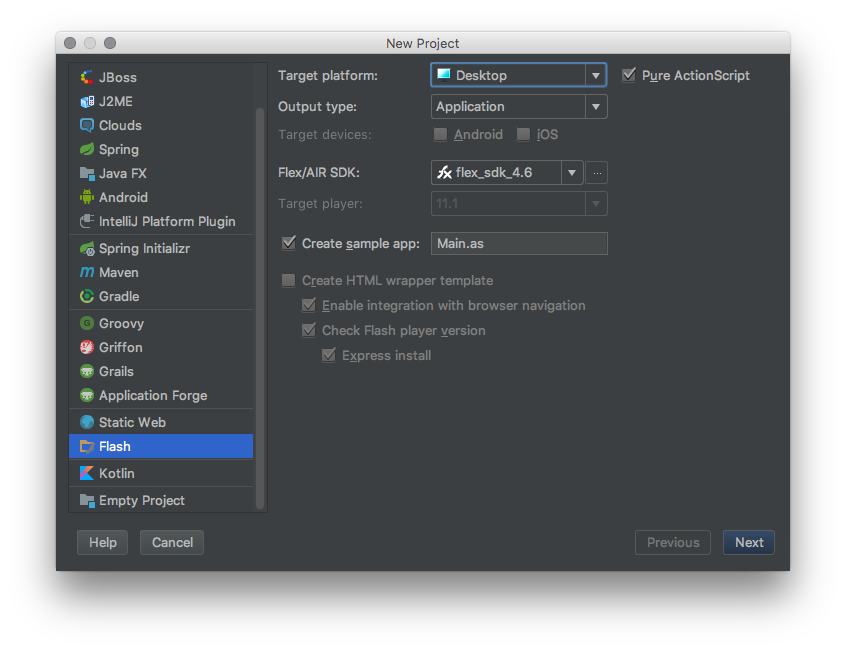Select IntelliJ Platform Plugin in the list
846x651 pixels.
[x=161, y=221]
